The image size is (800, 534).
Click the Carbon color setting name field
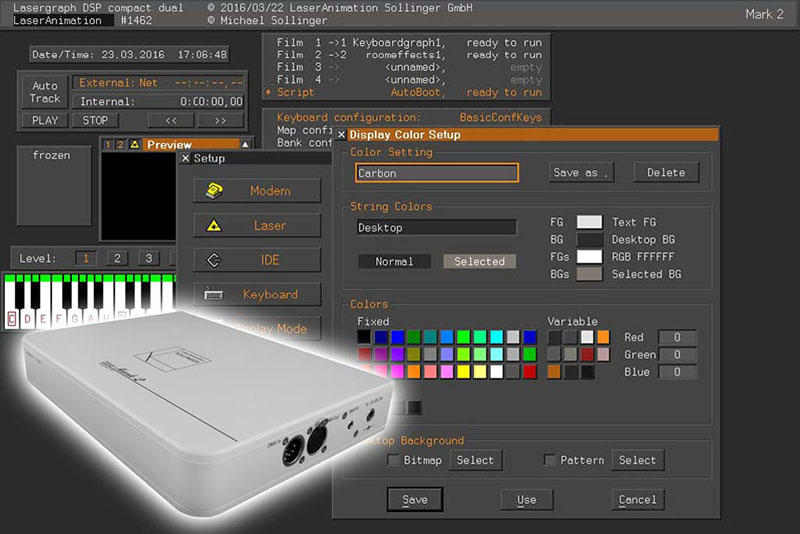click(x=437, y=173)
